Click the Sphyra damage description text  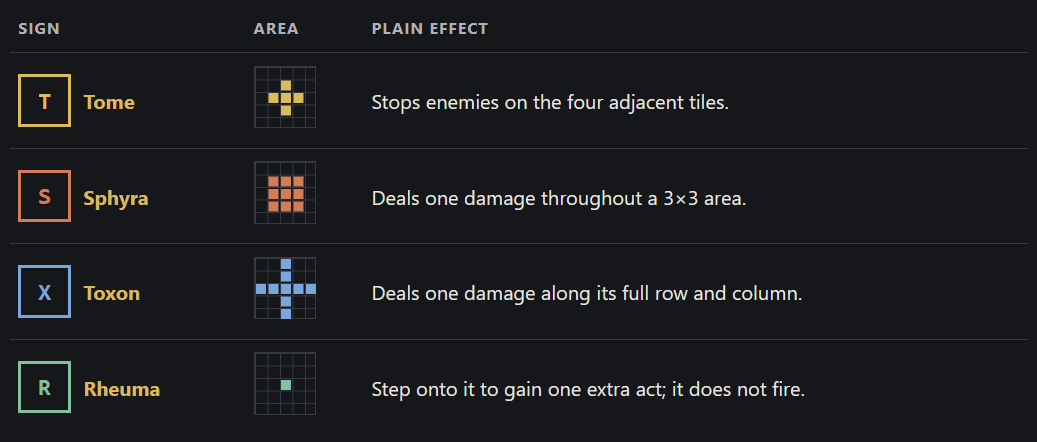pos(559,199)
